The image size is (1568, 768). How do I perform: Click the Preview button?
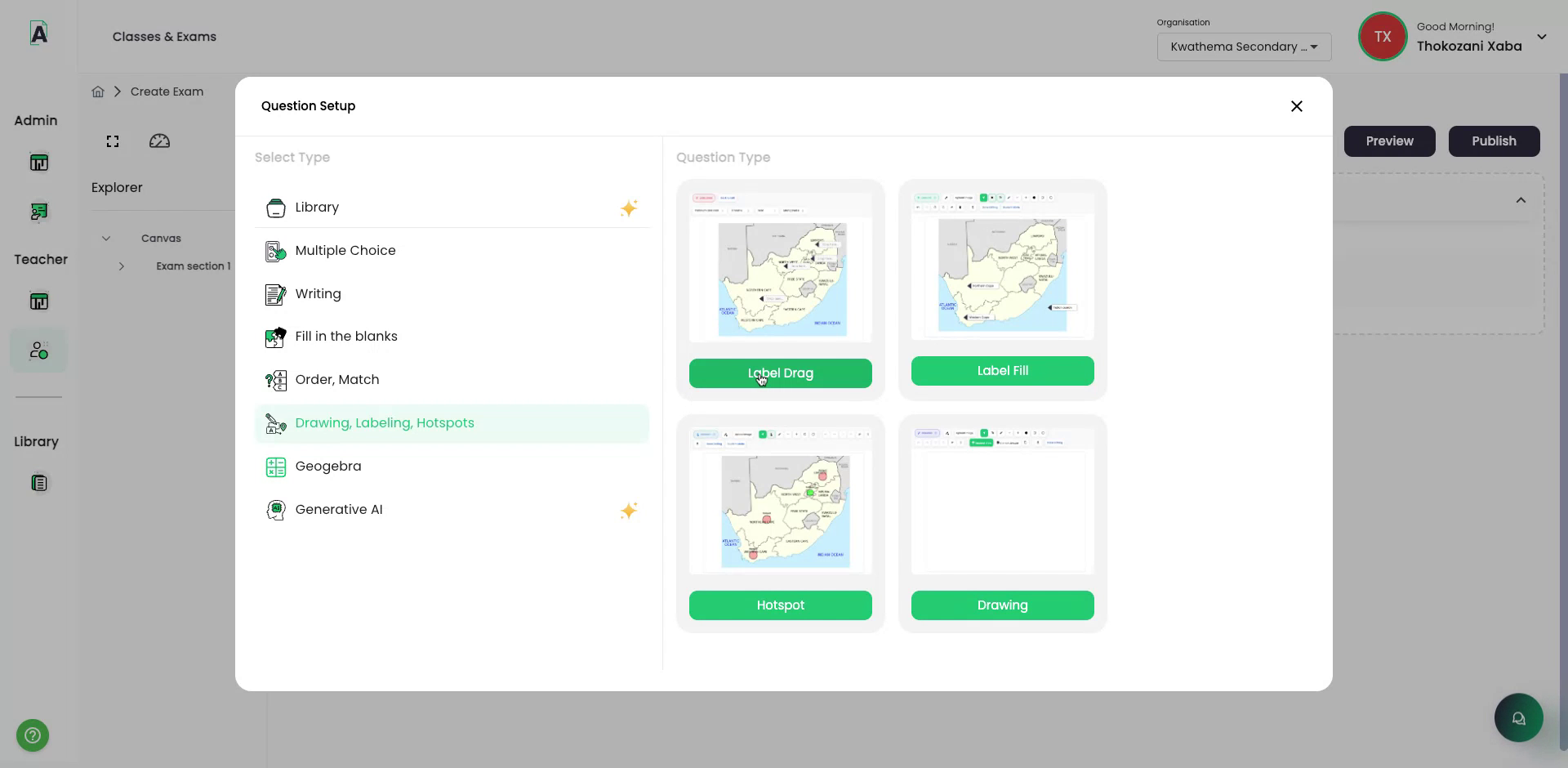(1390, 141)
